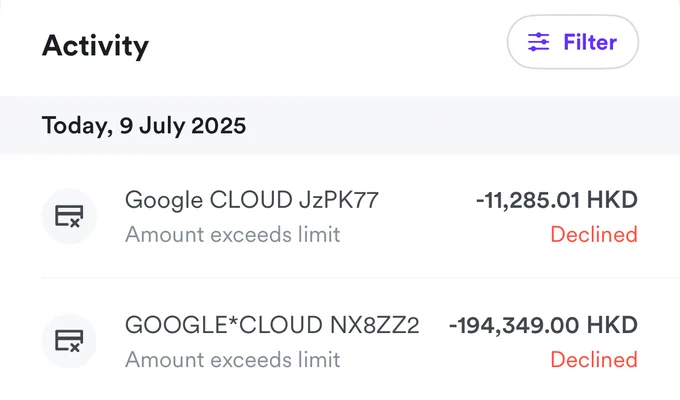Click the filter sliders icon
680x400 pixels.
538,42
